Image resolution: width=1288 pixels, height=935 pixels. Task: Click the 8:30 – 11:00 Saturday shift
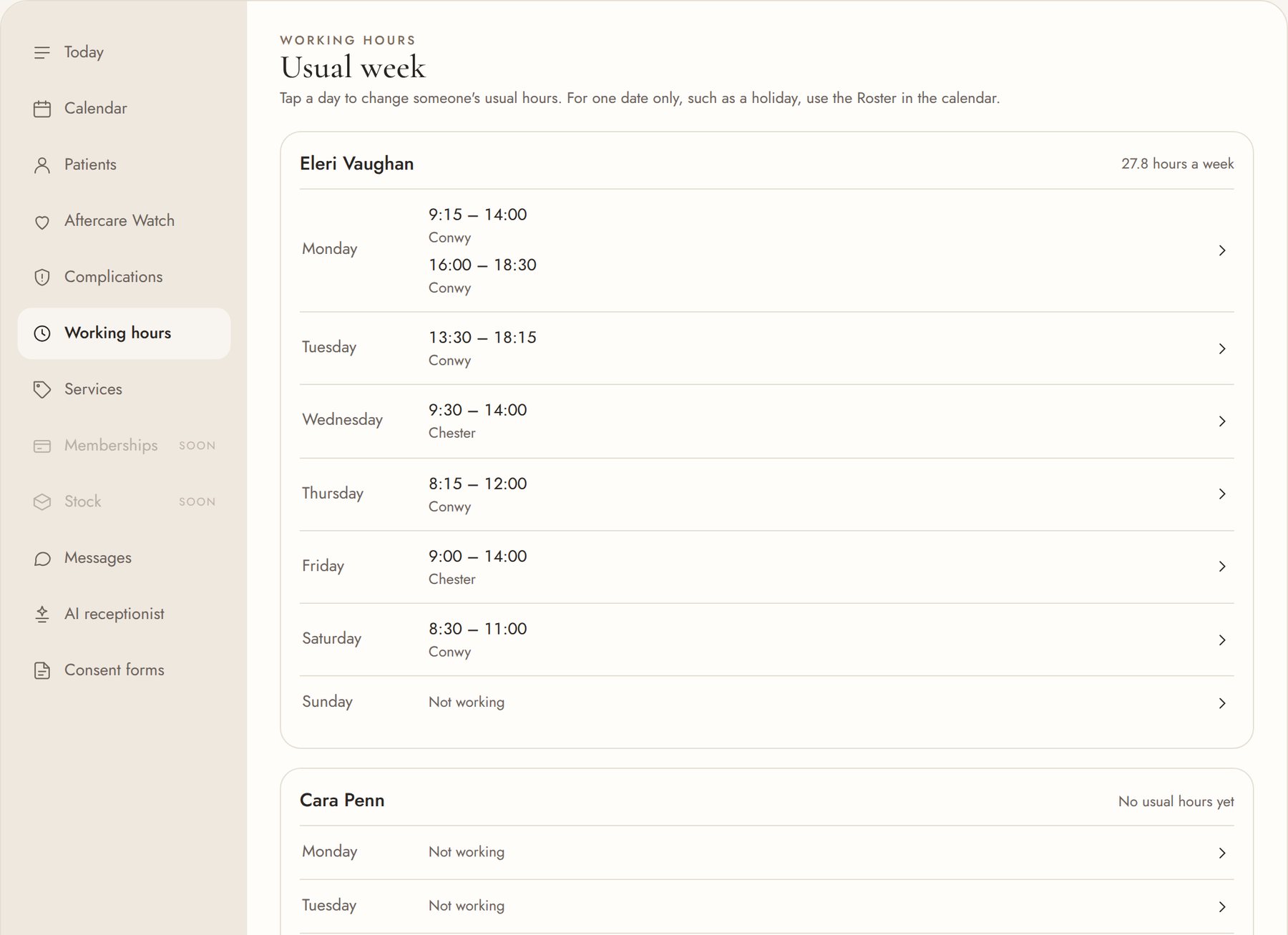pyautogui.click(x=477, y=629)
